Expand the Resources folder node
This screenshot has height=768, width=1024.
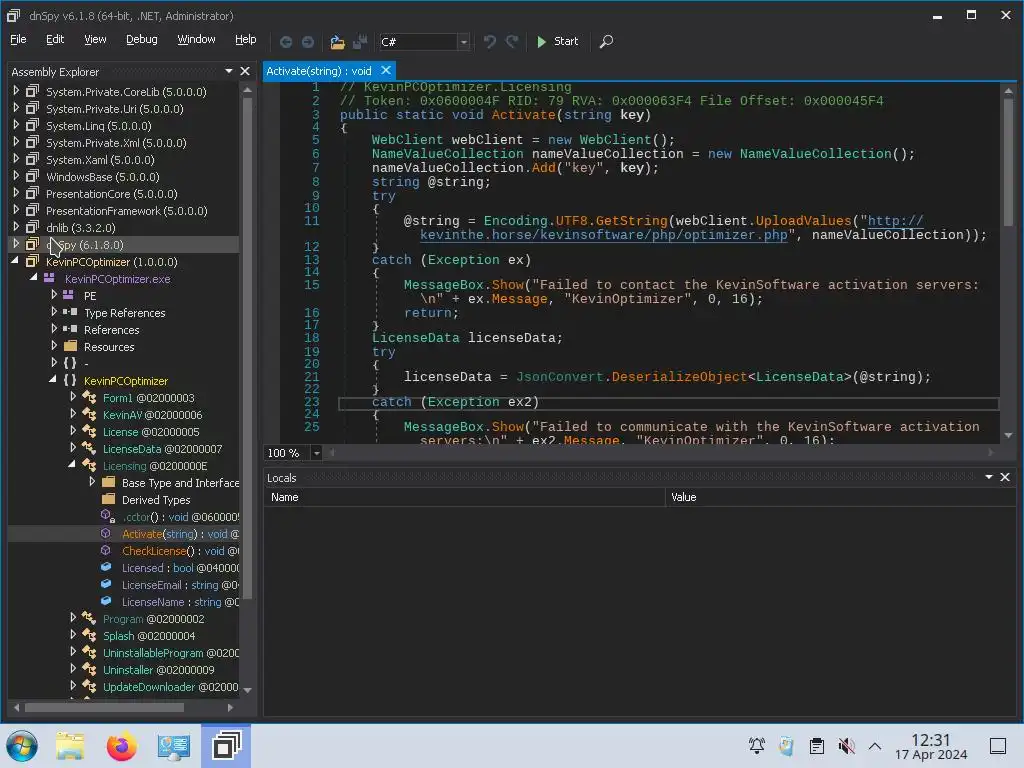[x=54, y=345]
